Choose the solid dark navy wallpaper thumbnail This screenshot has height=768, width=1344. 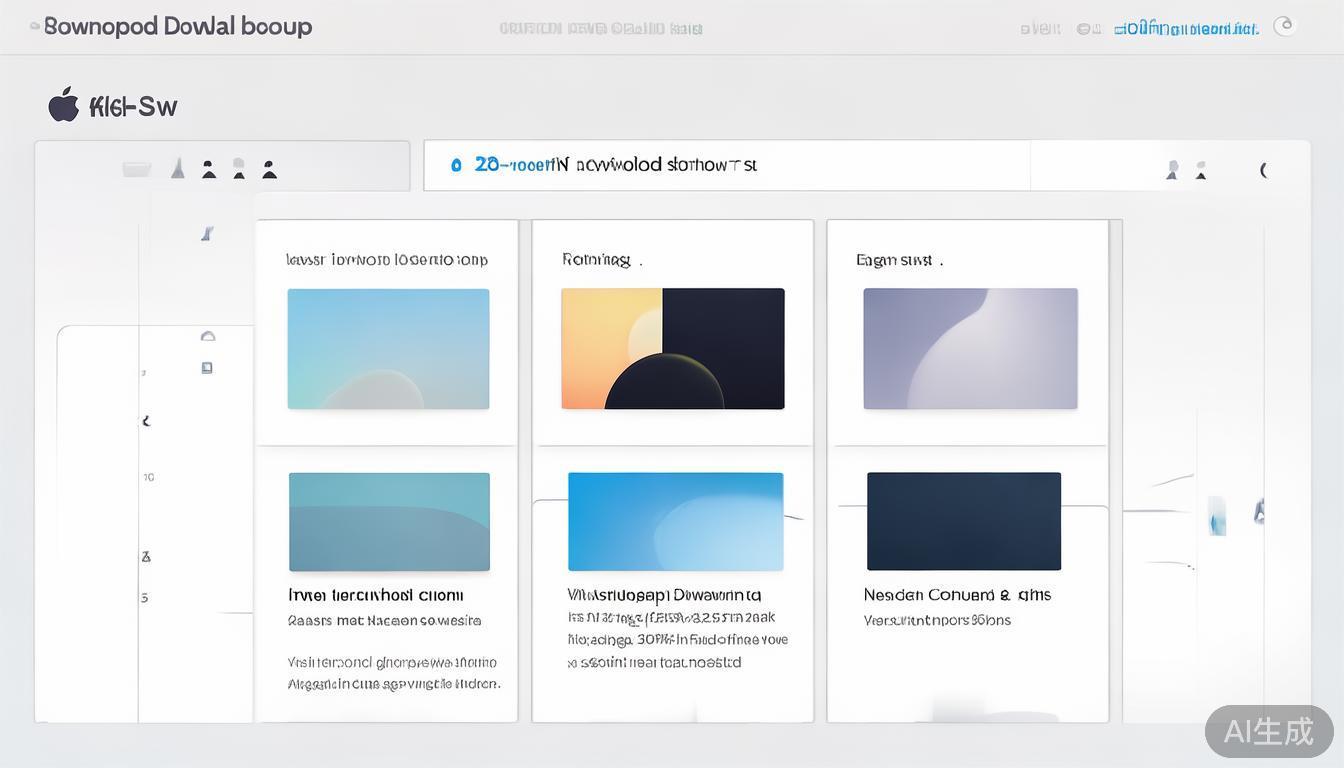[x=964, y=521]
